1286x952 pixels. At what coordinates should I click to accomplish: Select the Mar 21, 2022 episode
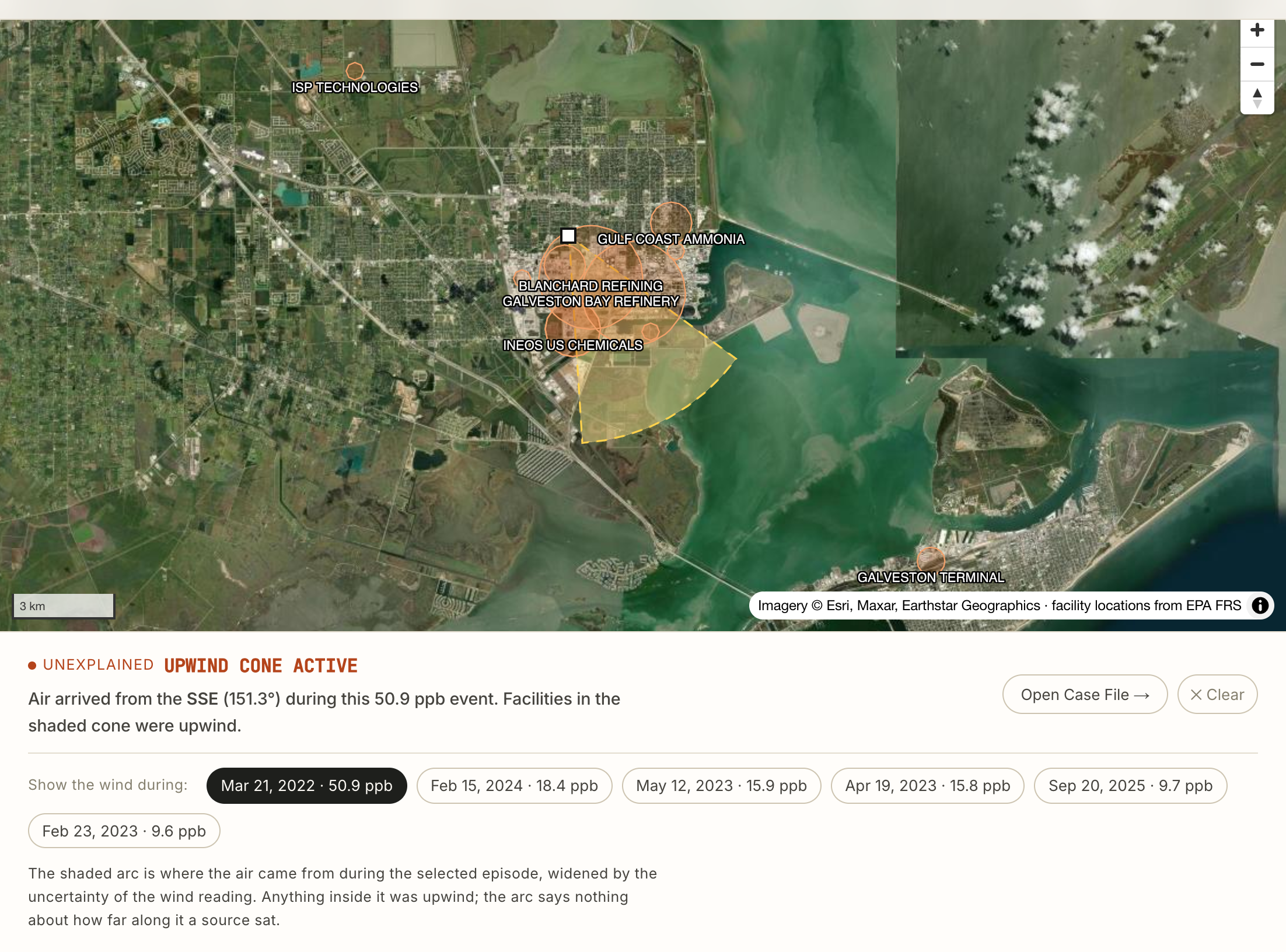point(306,786)
